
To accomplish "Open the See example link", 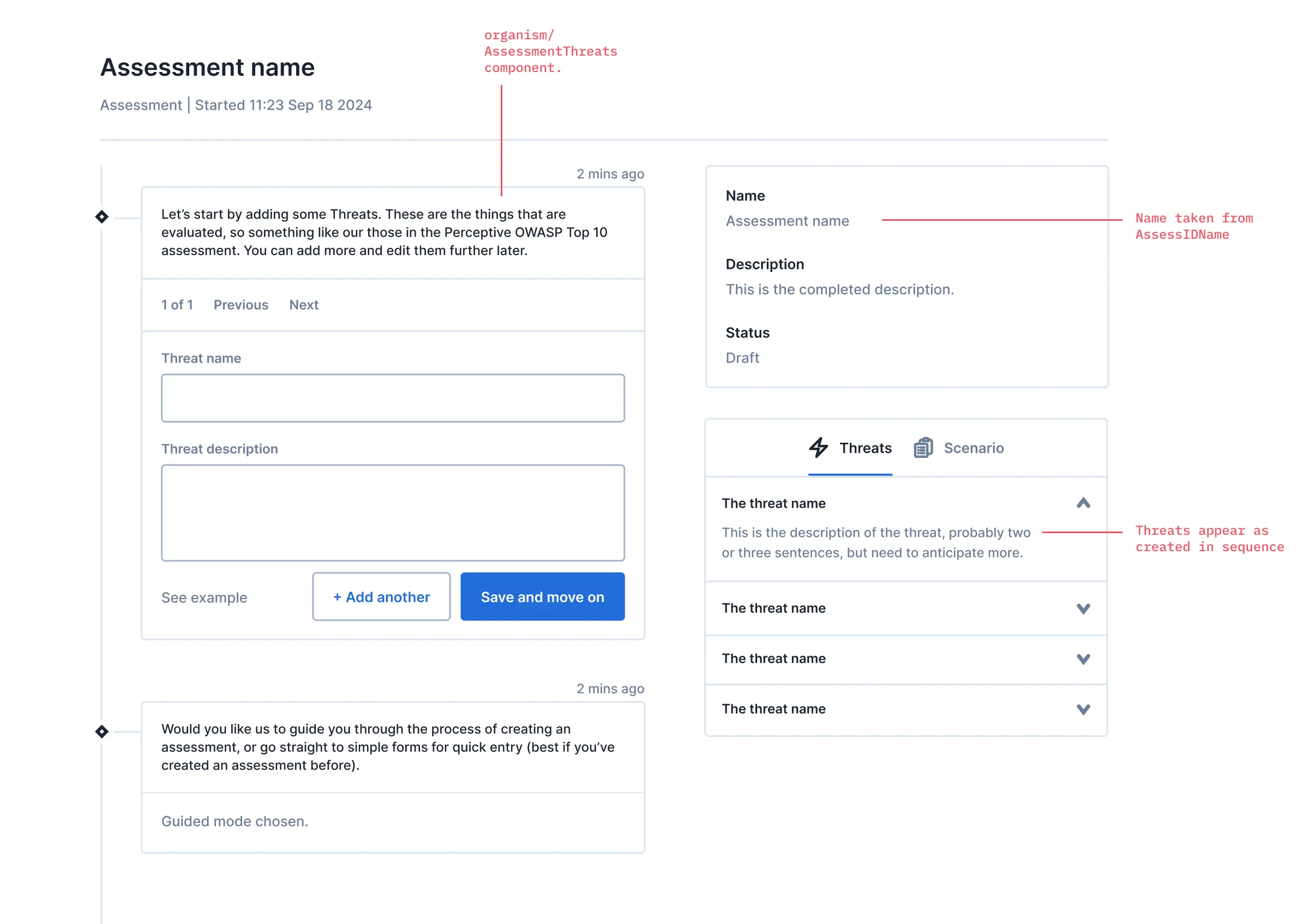I will 204,597.
